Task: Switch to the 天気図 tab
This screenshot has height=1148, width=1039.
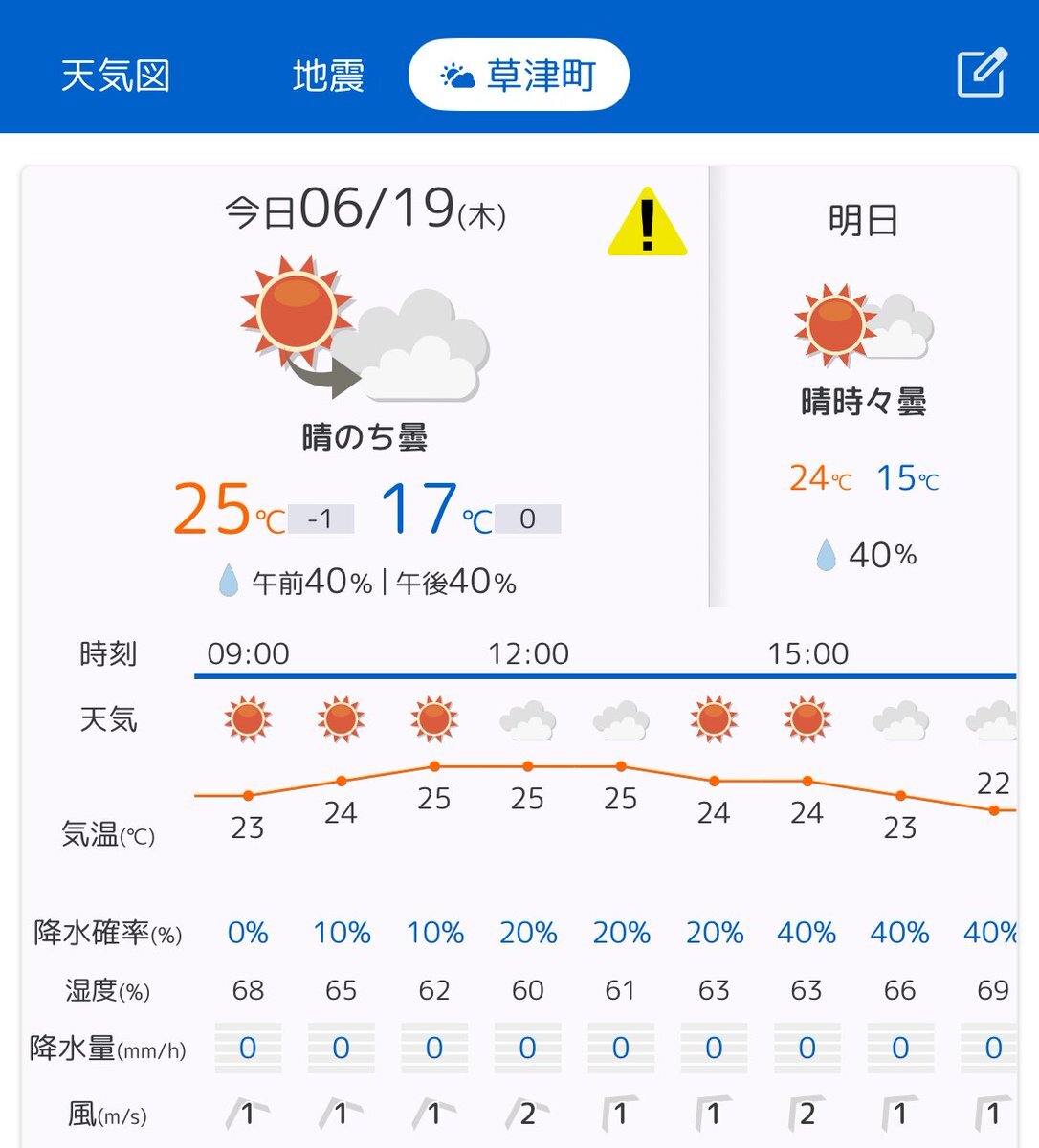Action: (x=116, y=76)
